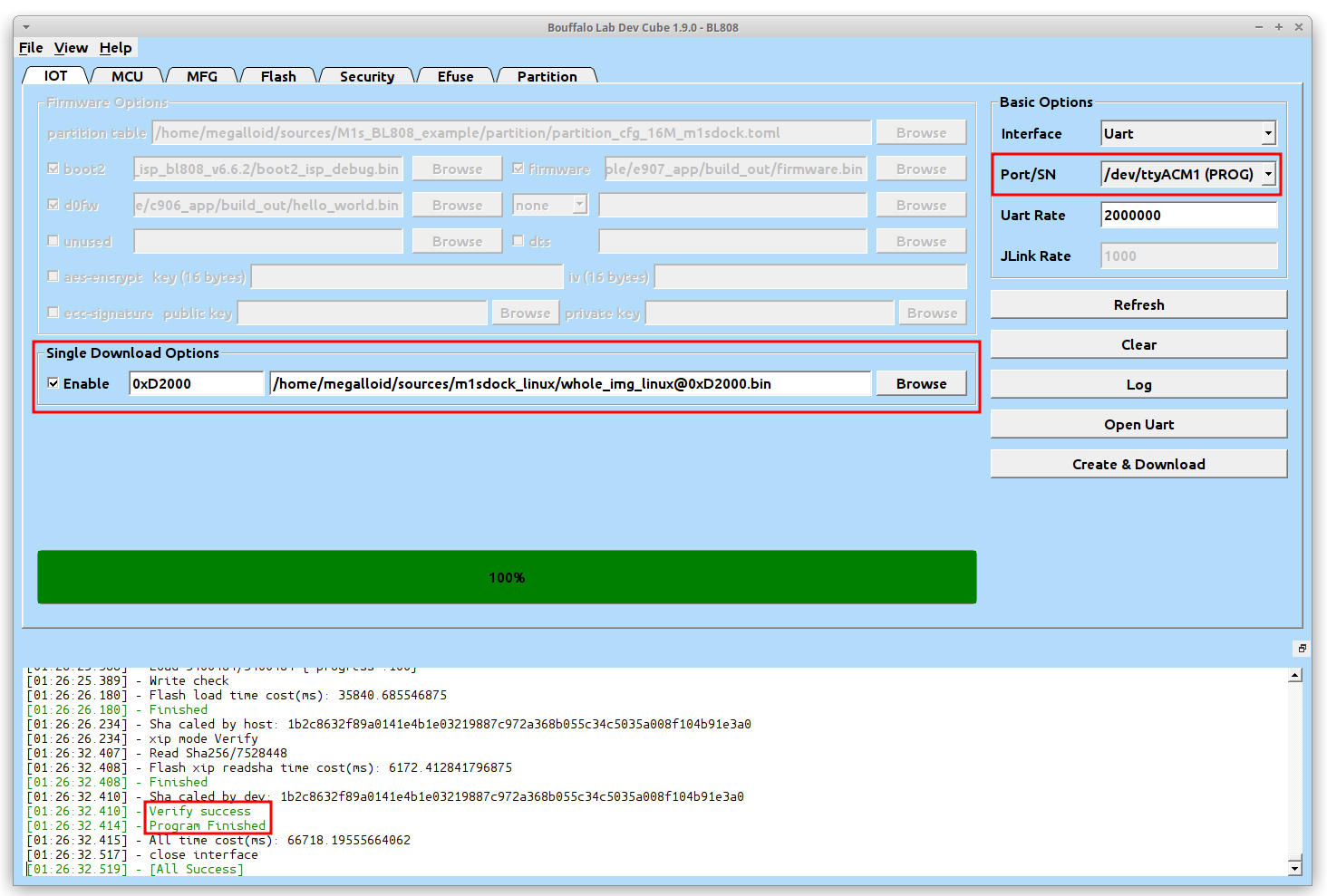
Task: Expand the Port/SN device dropdown
Action: (1268, 174)
